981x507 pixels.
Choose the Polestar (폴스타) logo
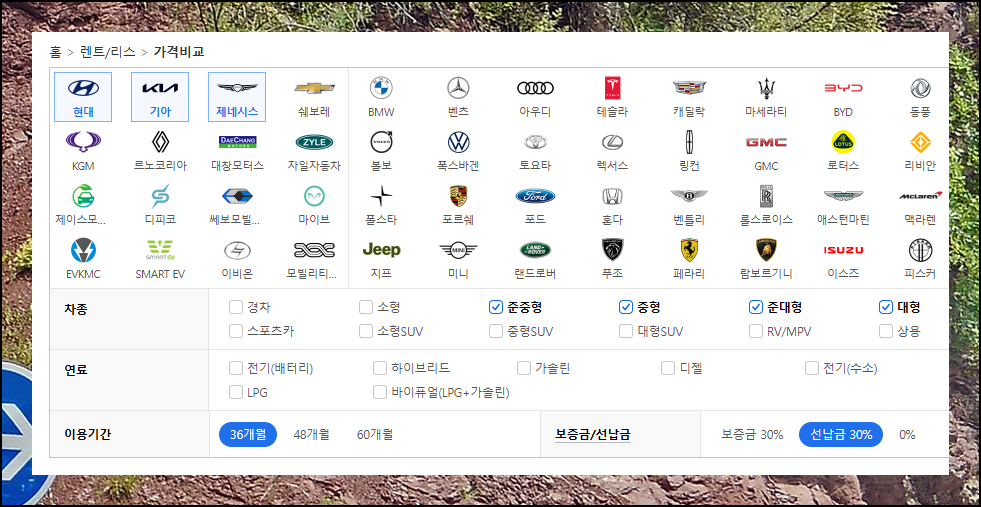click(x=381, y=196)
